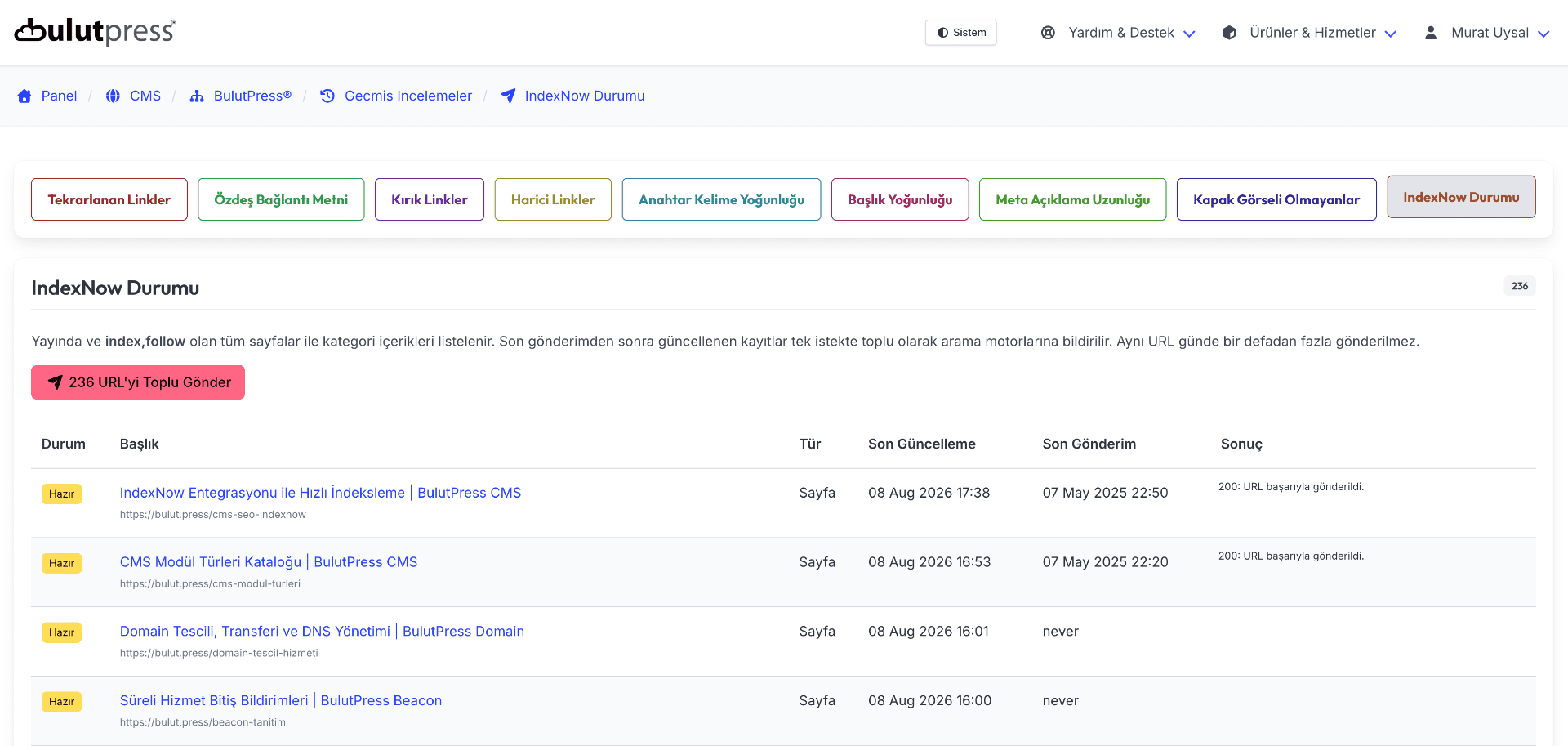Click the IndexNow Durumu breadcrumb link
The height and width of the screenshot is (746, 1568).
coord(585,96)
